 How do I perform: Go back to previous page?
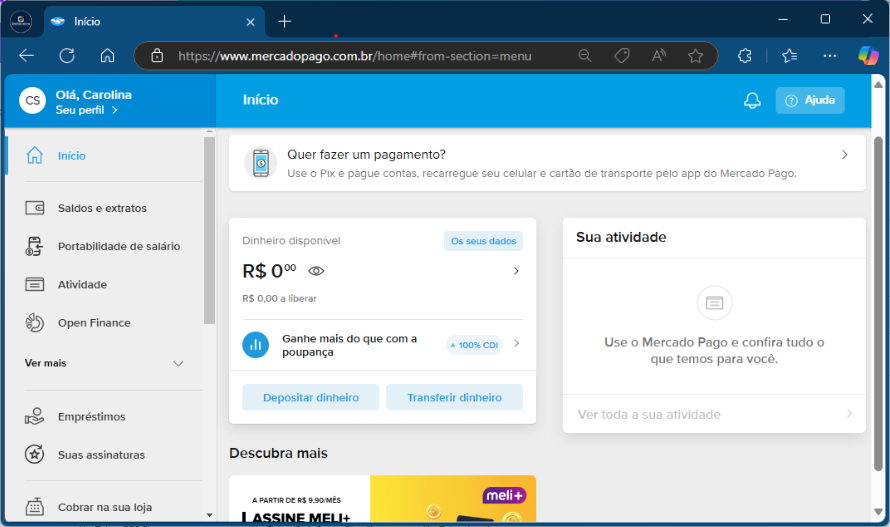point(27,56)
